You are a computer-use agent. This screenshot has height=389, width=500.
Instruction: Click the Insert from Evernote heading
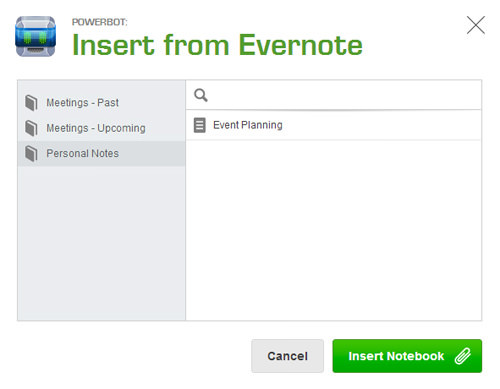tap(217, 45)
